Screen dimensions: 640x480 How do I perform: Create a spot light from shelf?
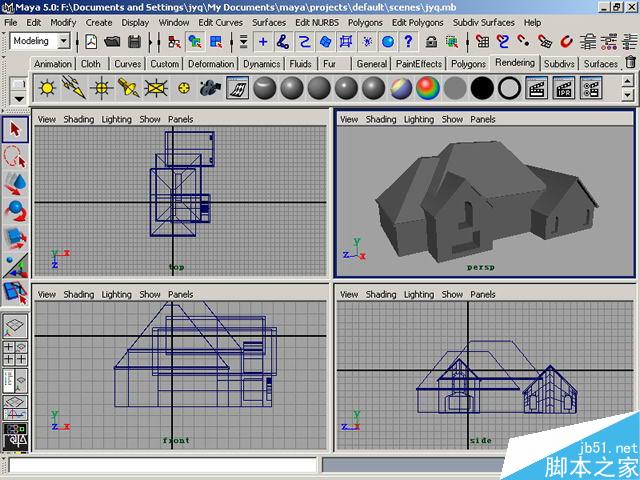[129, 88]
